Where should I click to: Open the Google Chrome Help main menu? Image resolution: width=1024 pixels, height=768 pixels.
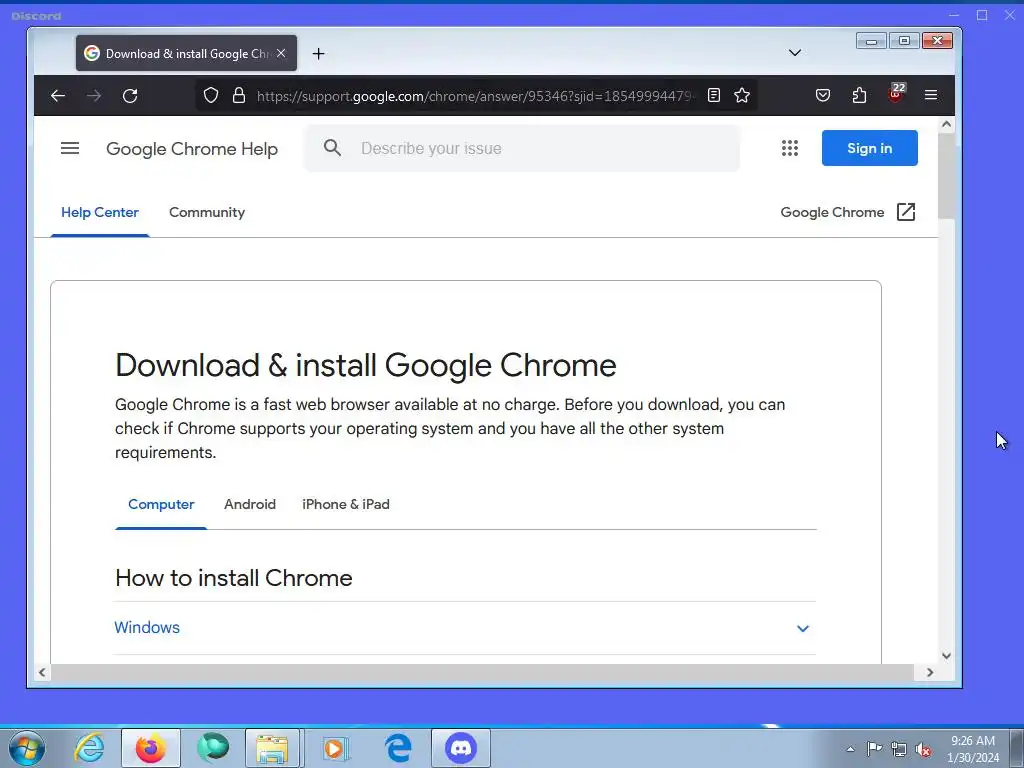tap(70, 148)
